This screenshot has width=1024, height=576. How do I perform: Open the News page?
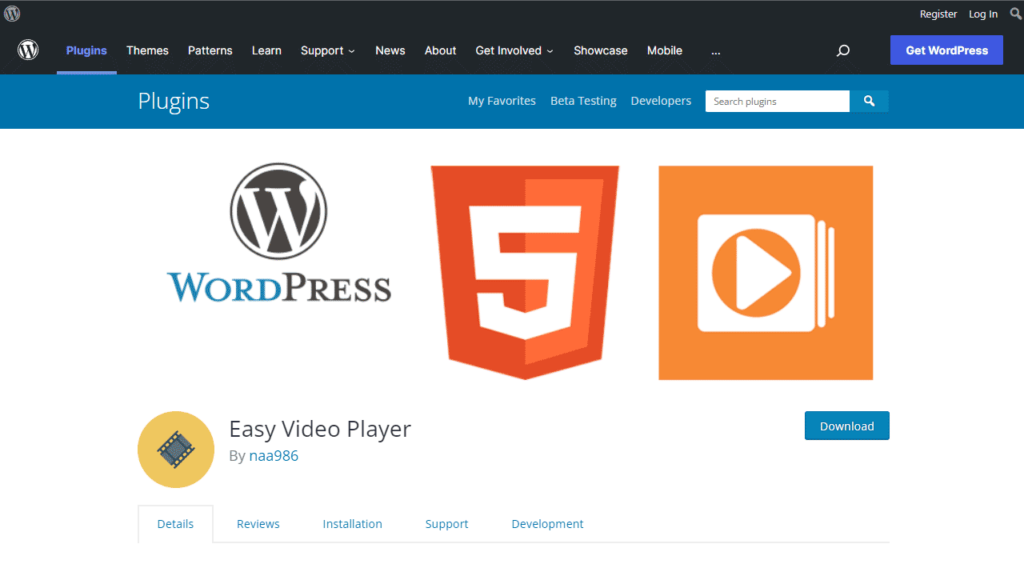[x=390, y=50]
